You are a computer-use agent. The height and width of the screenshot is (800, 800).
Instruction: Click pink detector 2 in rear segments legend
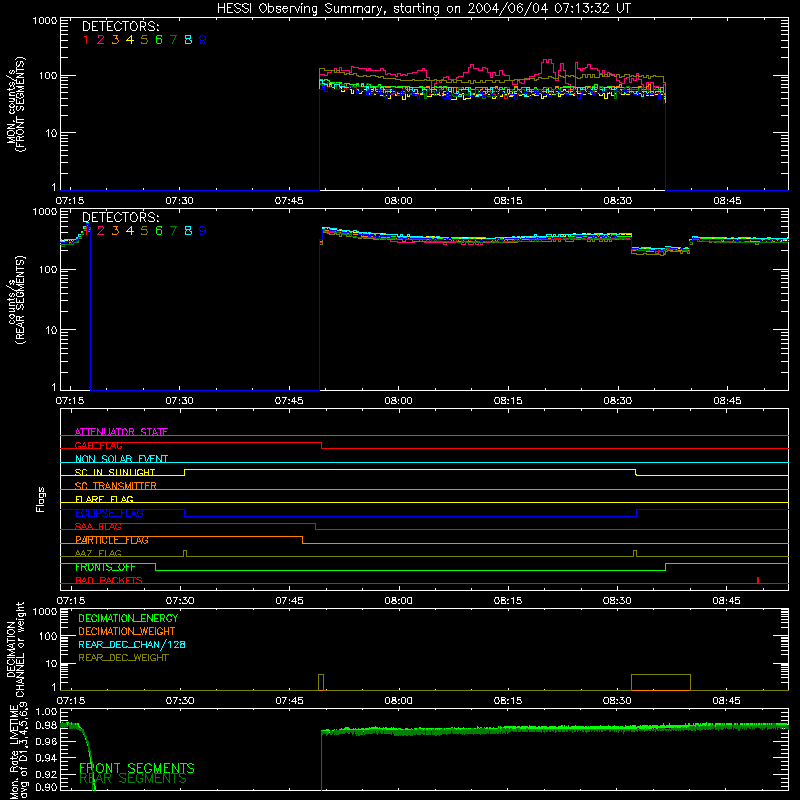pyautogui.click(x=101, y=231)
